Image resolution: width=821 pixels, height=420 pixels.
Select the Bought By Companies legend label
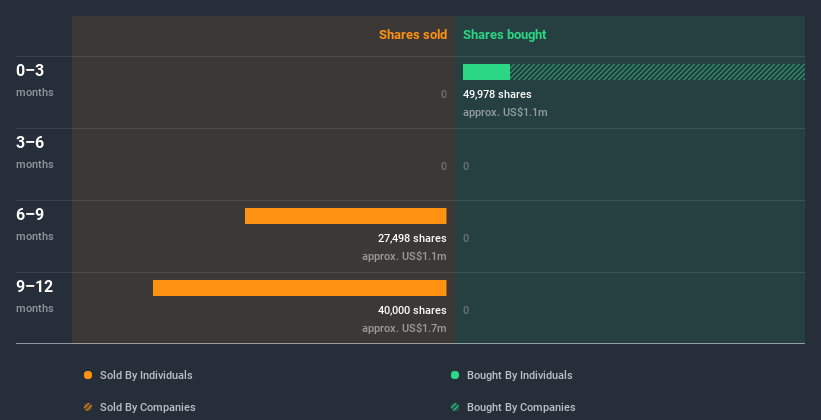pyautogui.click(x=521, y=407)
